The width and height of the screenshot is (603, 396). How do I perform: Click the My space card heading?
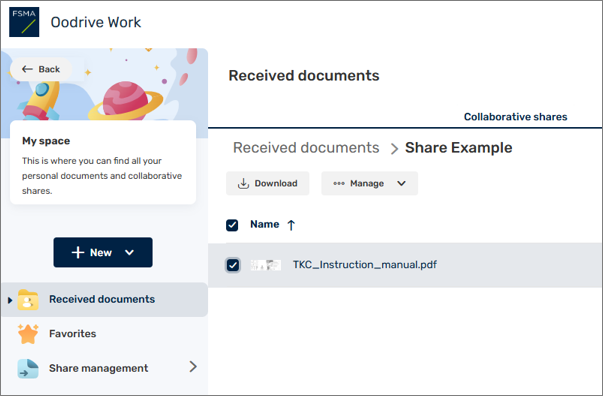coord(46,141)
